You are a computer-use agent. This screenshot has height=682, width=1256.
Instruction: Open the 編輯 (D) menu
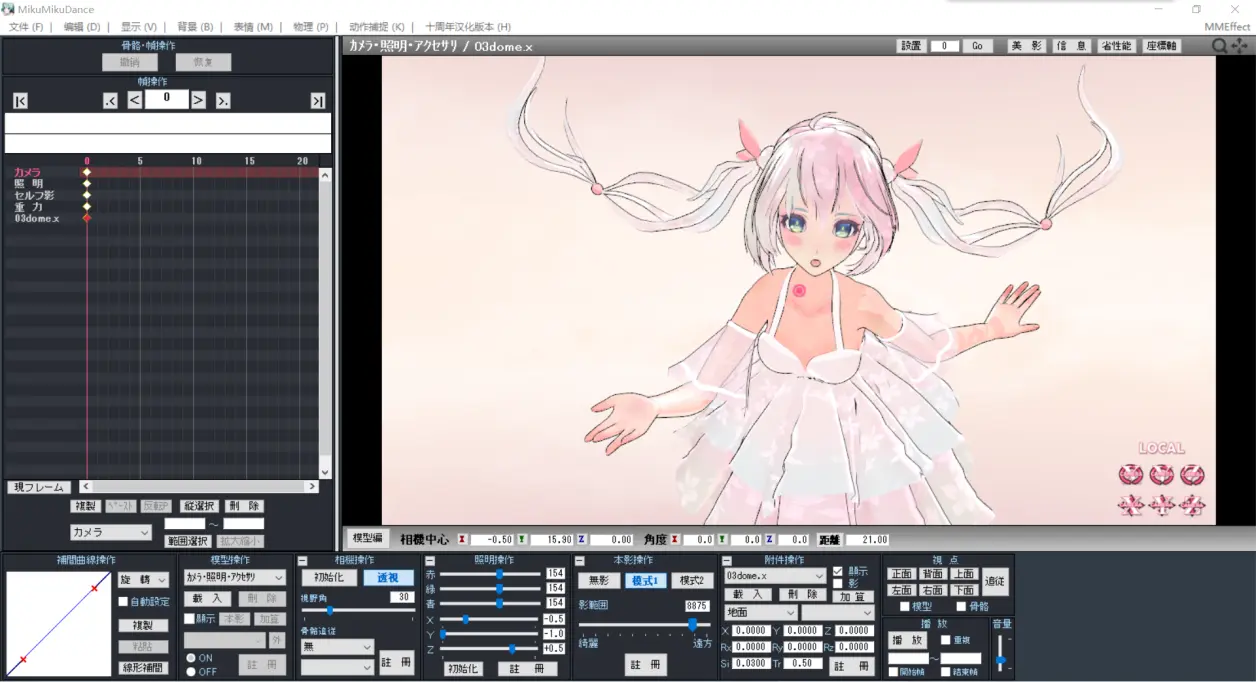[82, 27]
